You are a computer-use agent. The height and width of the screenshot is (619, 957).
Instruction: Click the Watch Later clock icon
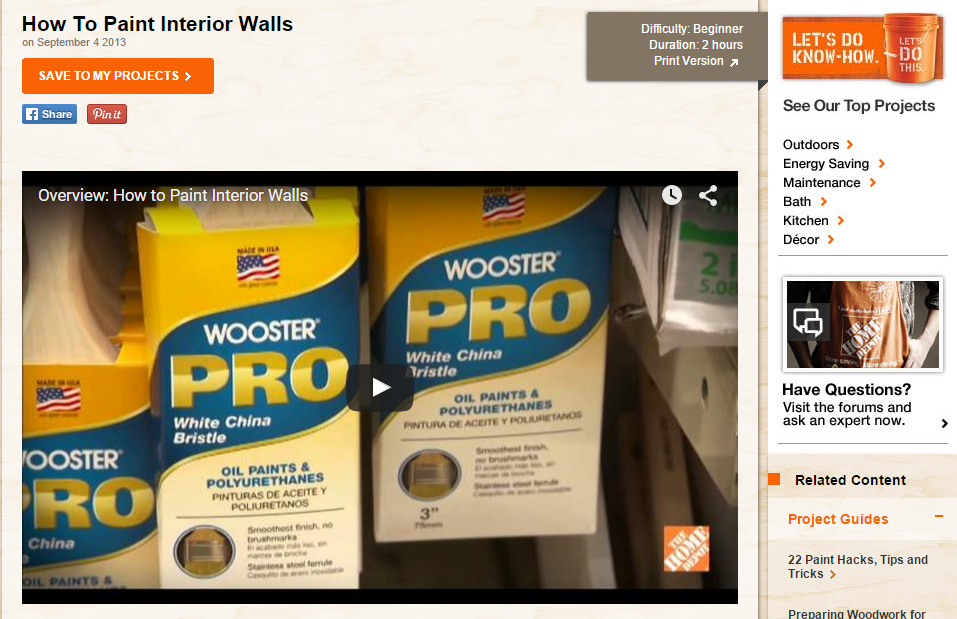click(672, 195)
